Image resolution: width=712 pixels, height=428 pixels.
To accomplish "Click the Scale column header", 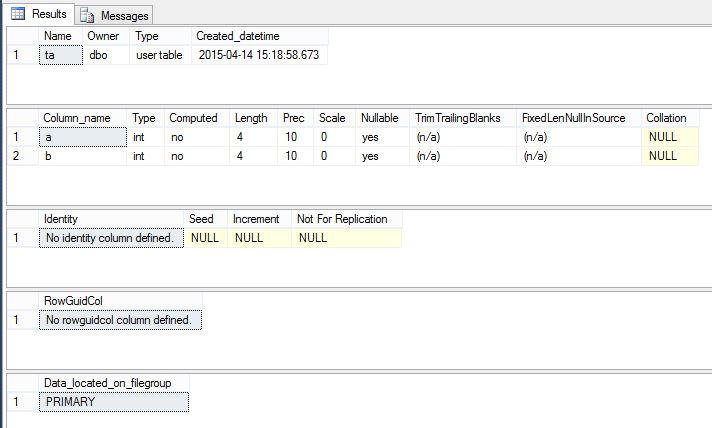I will [x=335, y=118].
